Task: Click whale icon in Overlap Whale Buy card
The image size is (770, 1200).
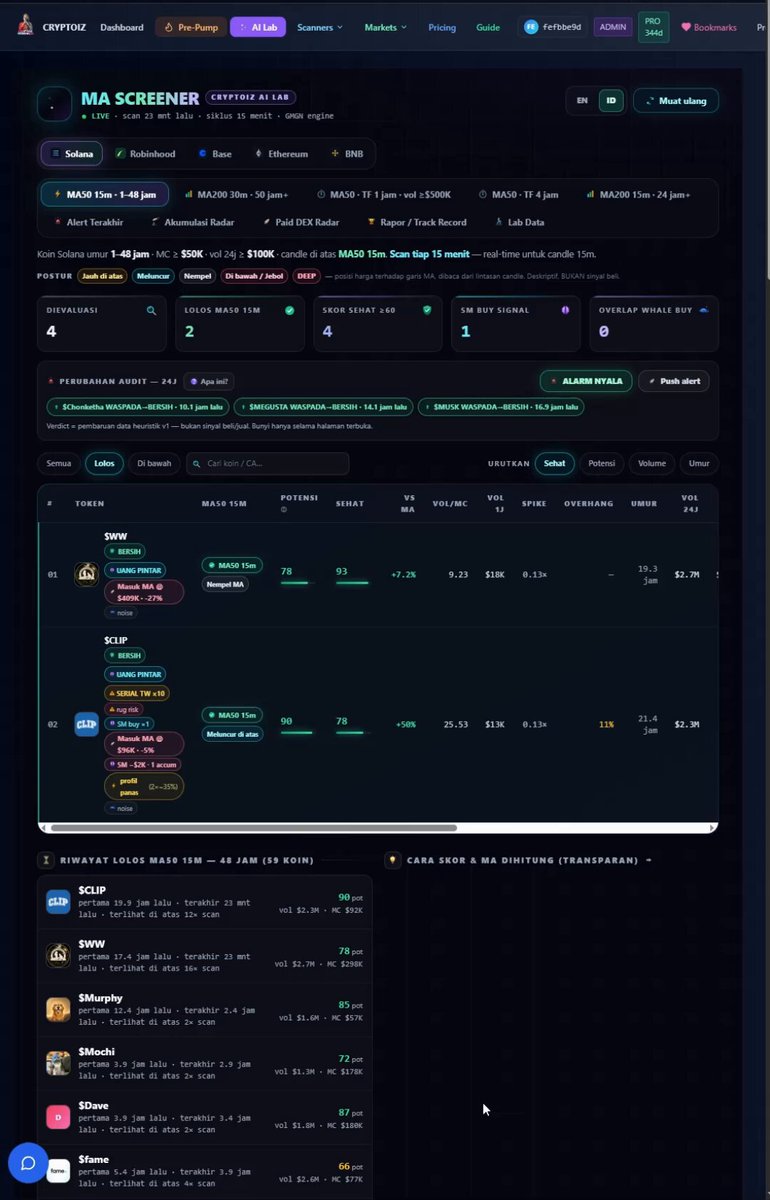Action: tap(703, 310)
